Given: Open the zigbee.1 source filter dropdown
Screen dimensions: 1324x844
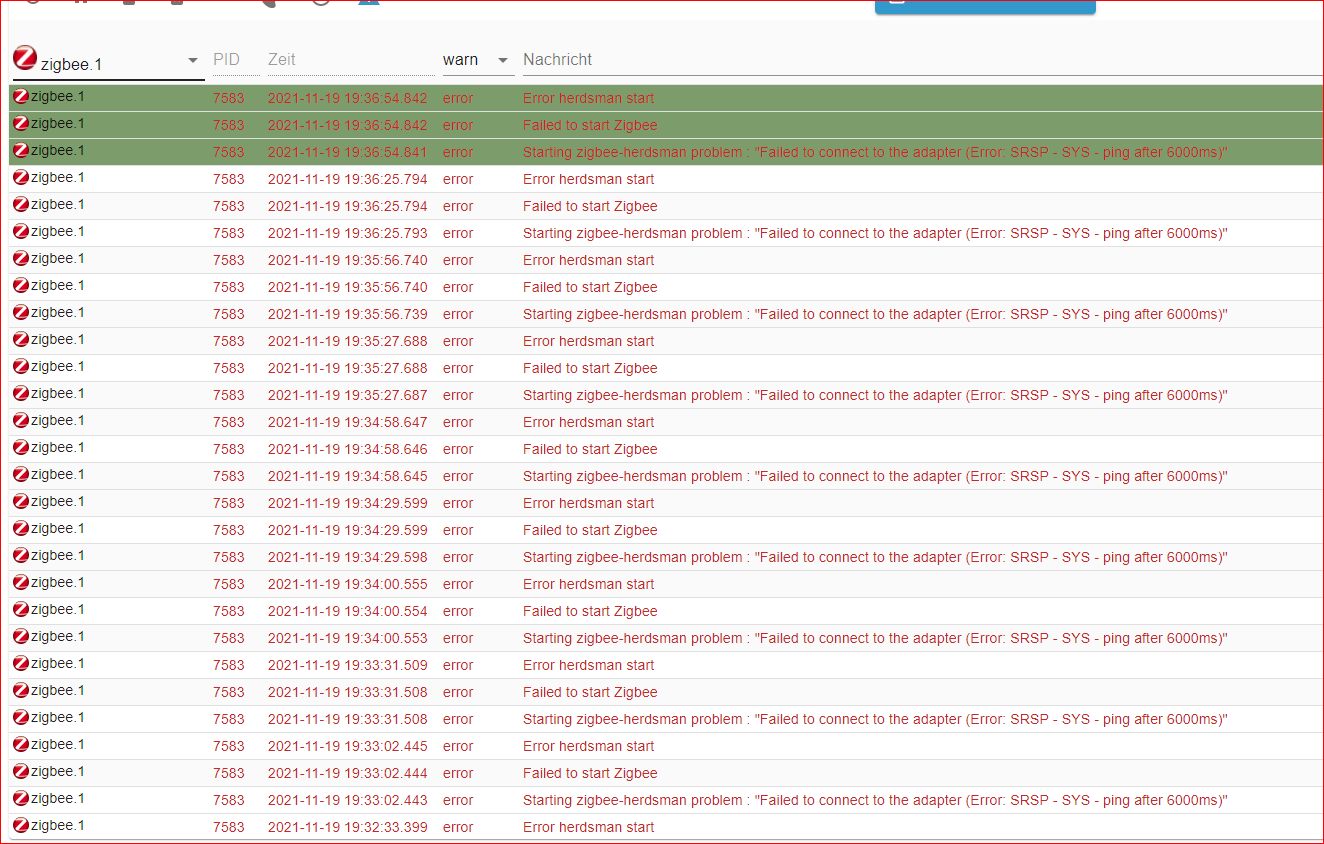Looking at the screenshot, I should coord(108,61).
